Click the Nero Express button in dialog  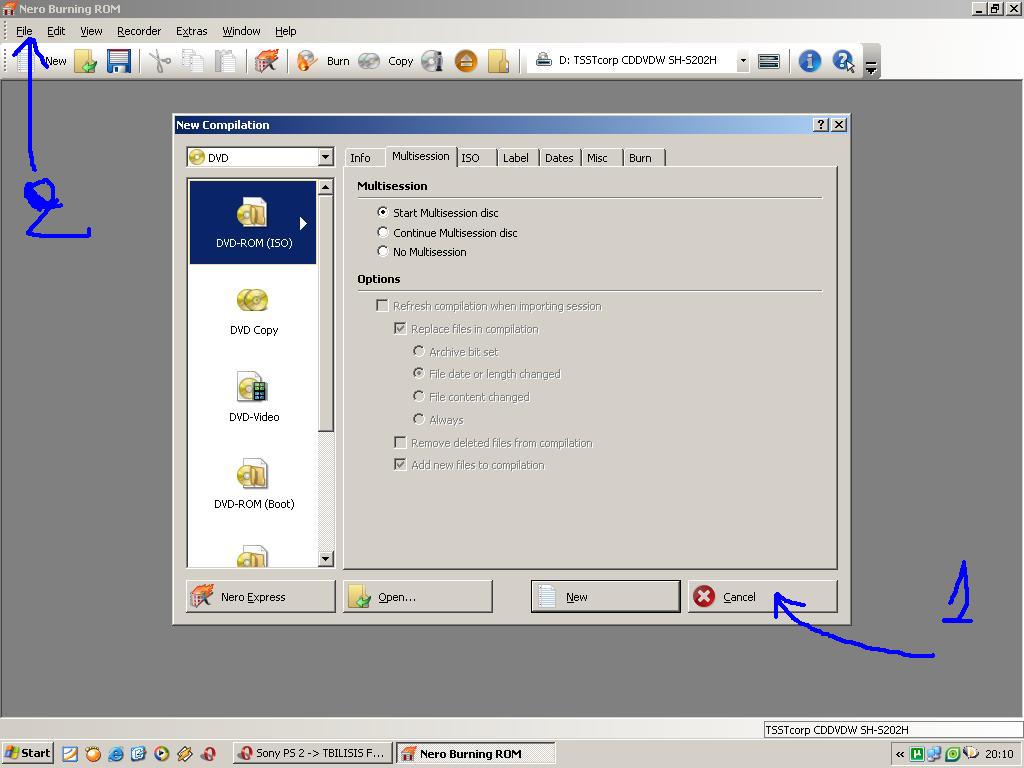coord(261,596)
